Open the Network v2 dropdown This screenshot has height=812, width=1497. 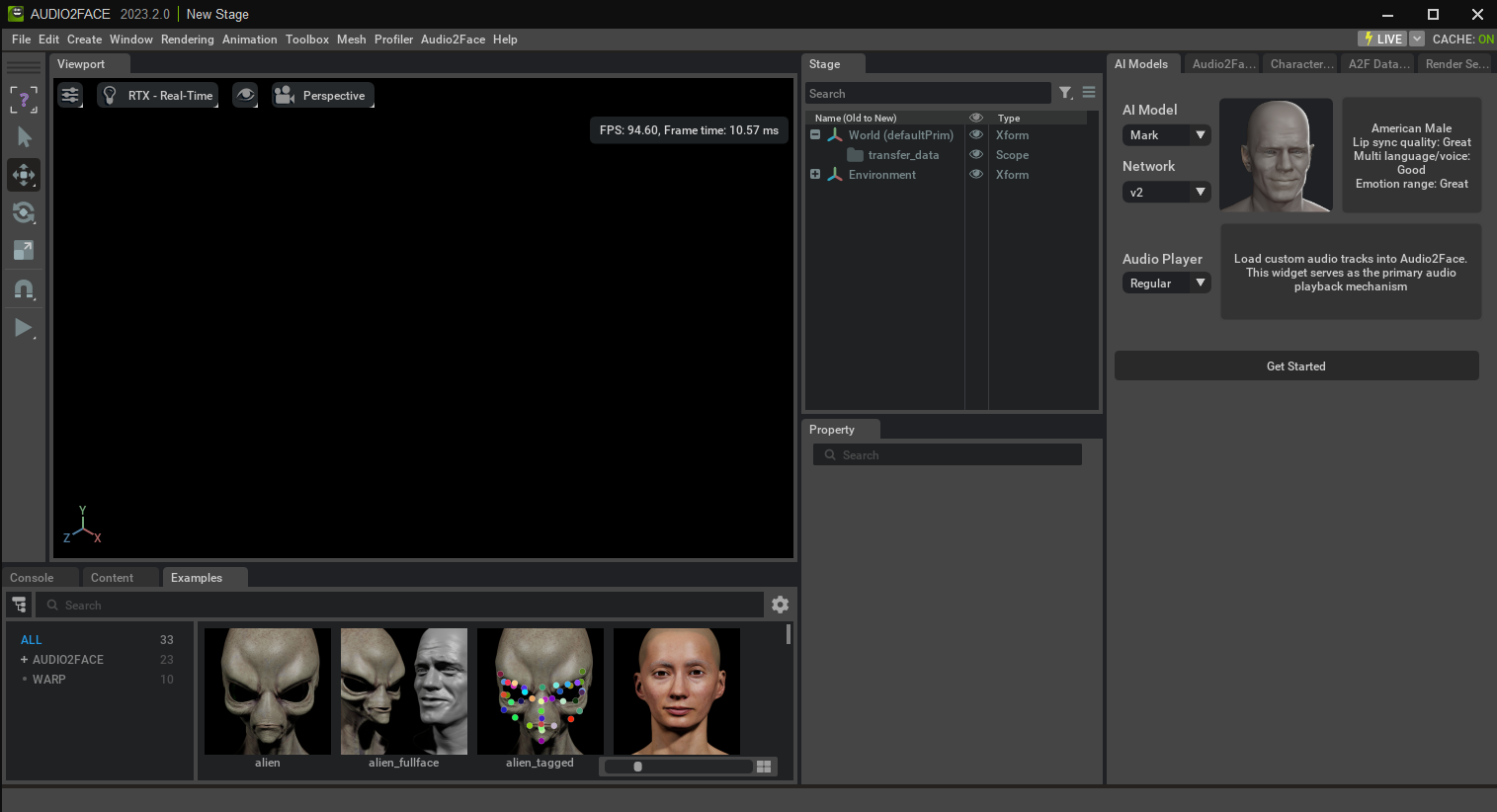click(x=1166, y=193)
